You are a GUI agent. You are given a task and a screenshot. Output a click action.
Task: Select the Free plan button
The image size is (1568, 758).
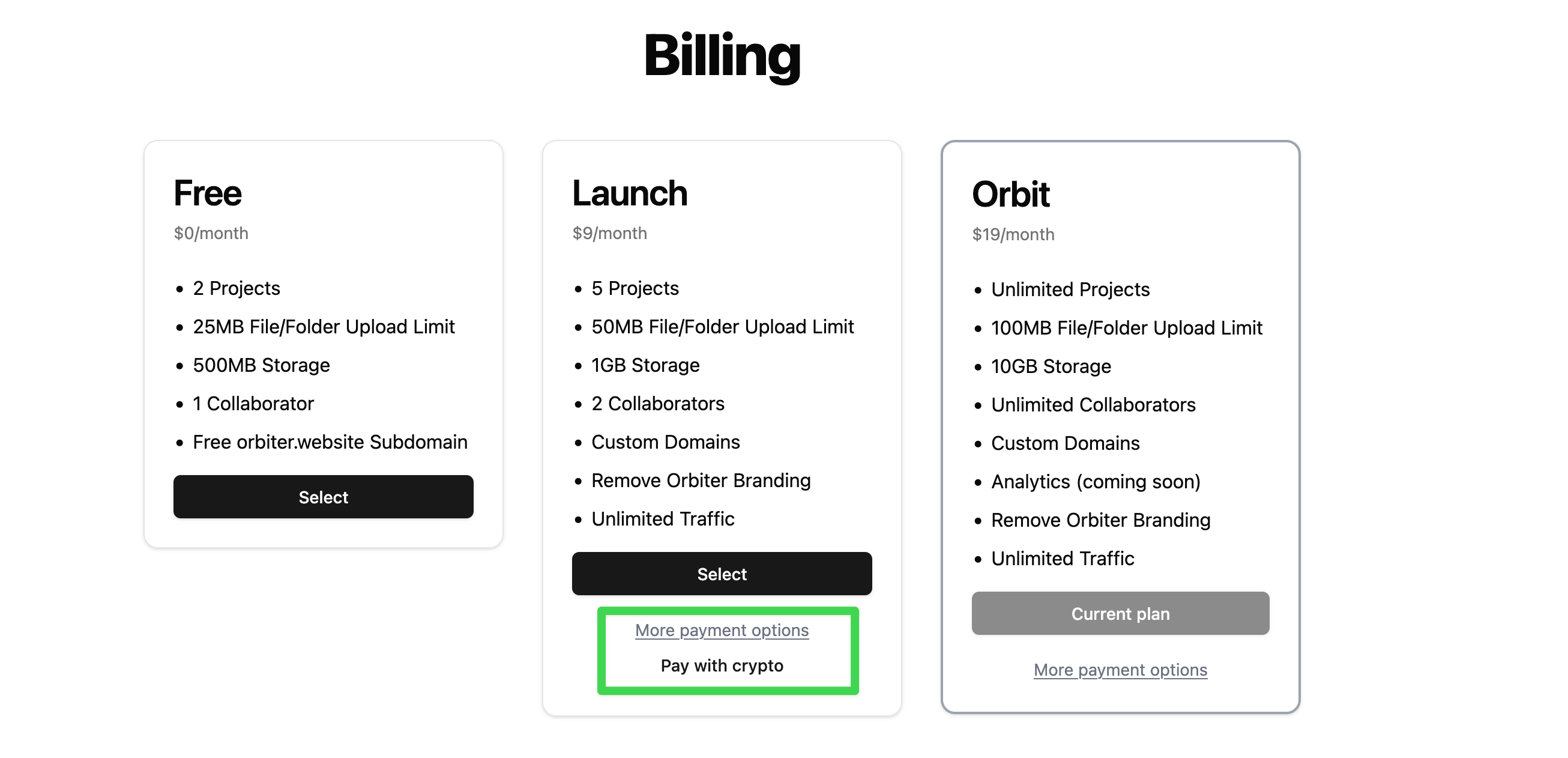click(x=323, y=497)
